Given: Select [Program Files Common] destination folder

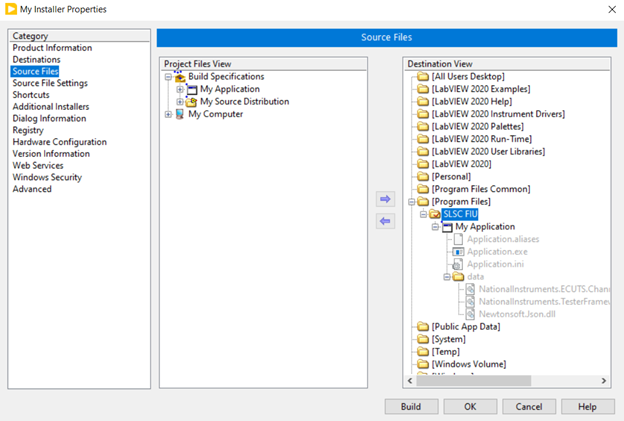Looking at the screenshot, I should click(481, 189).
